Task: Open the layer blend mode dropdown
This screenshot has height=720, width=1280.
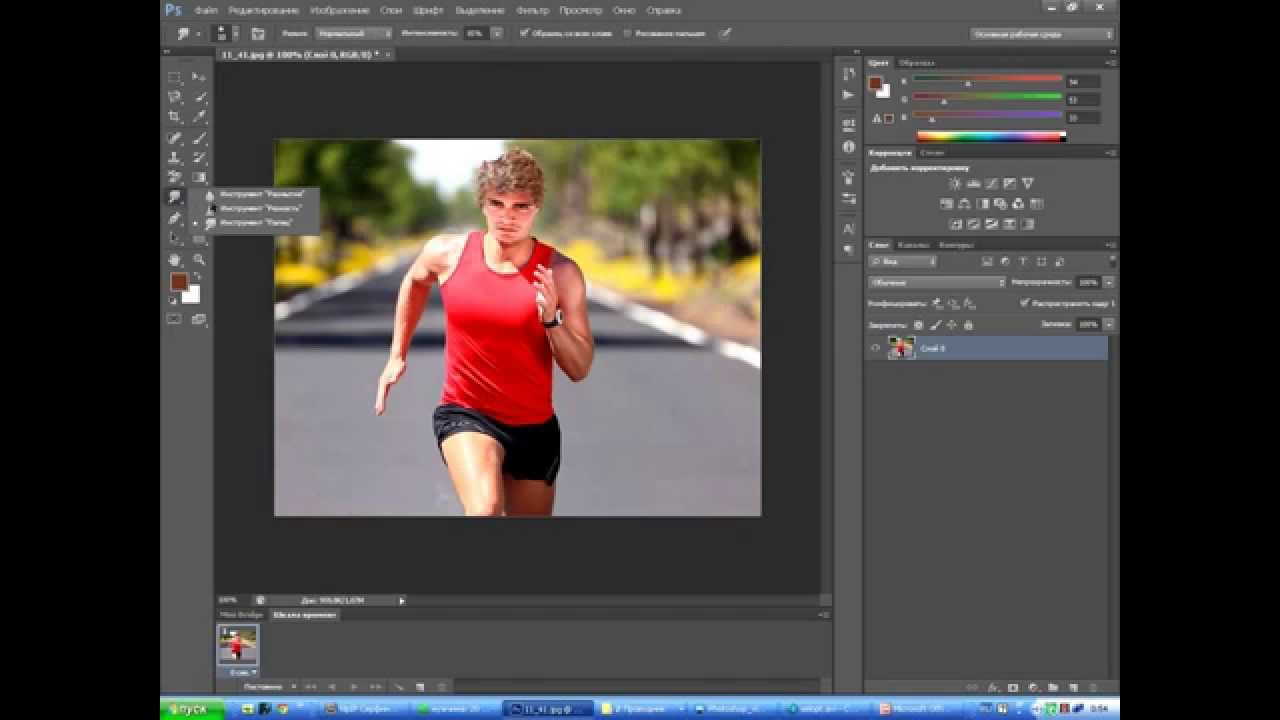Action: (937, 282)
